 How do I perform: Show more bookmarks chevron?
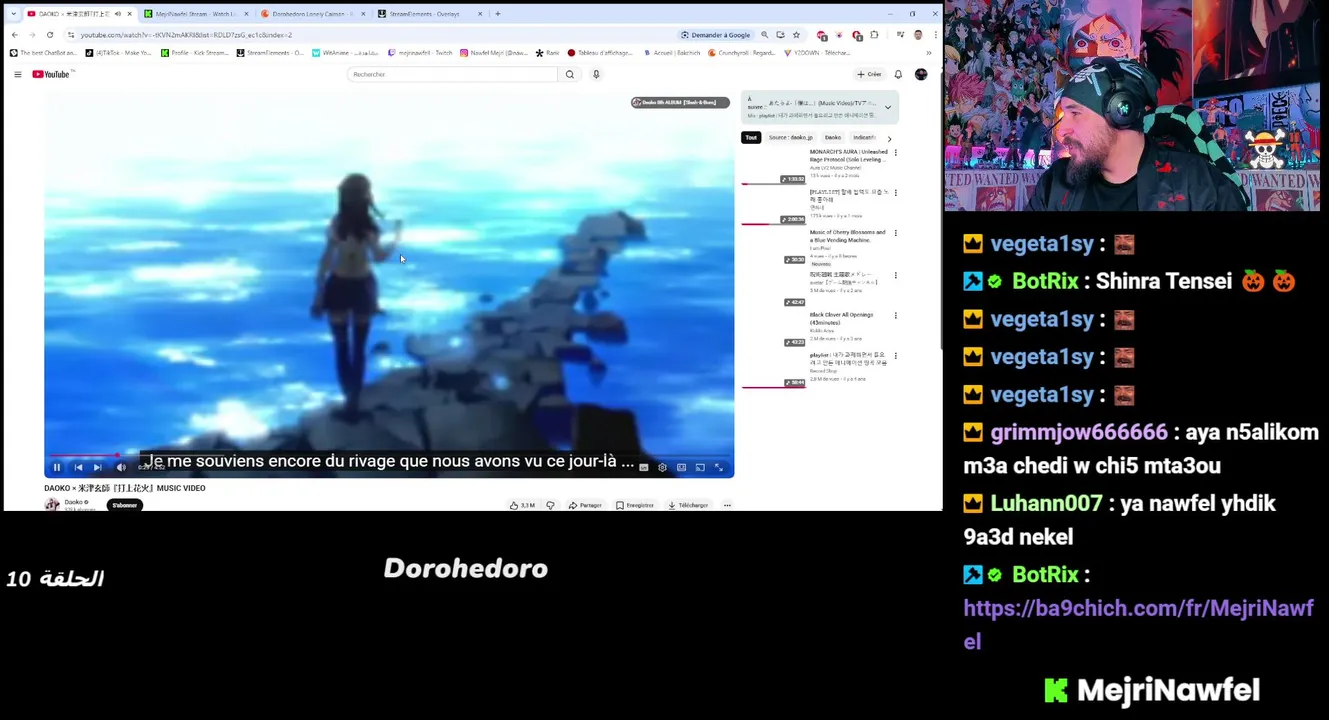pos(929,53)
